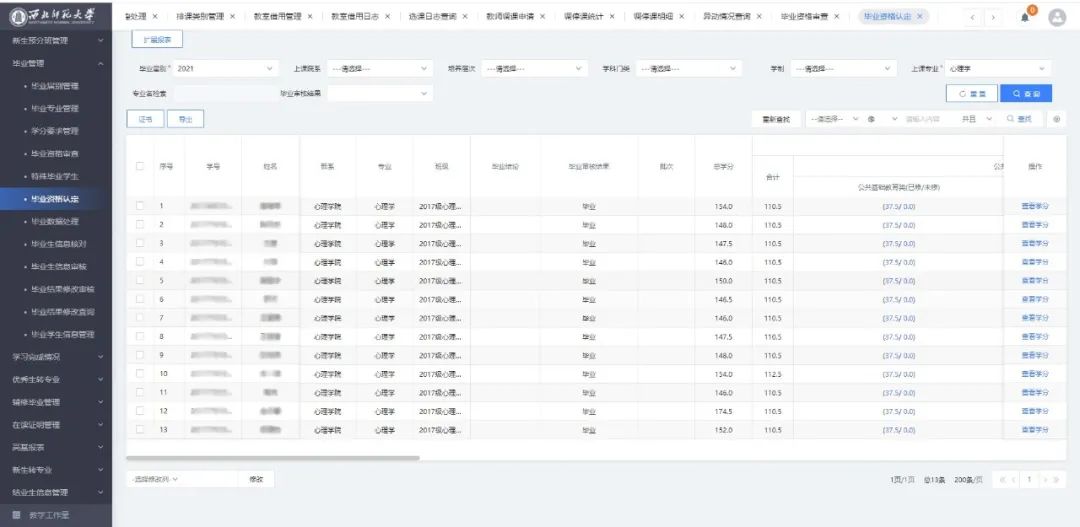The height and width of the screenshot is (527, 1080).
Task: Click the user avatar icon
Action: point(1057,17)
